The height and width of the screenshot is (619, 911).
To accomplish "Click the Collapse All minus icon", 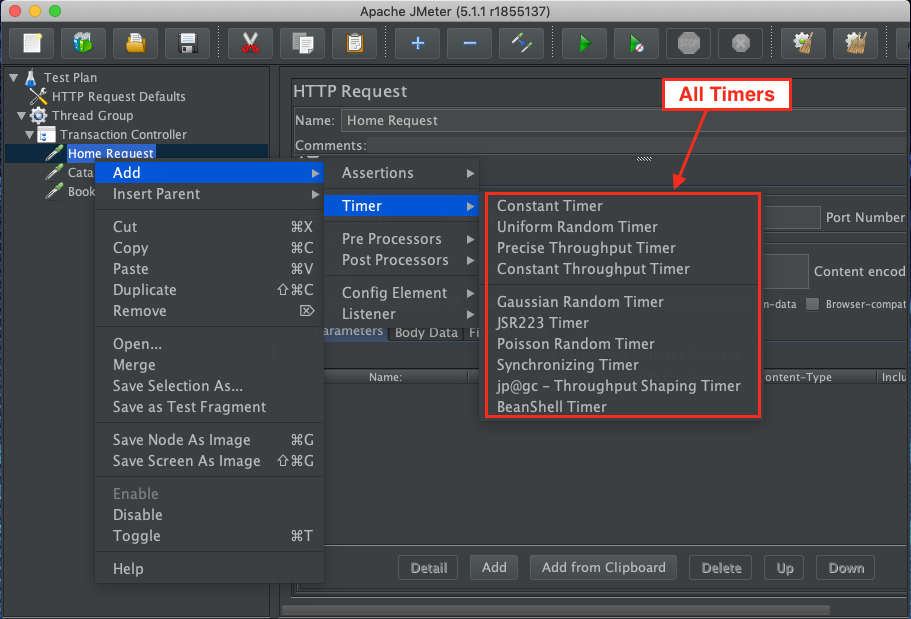I will click(469, 44).
